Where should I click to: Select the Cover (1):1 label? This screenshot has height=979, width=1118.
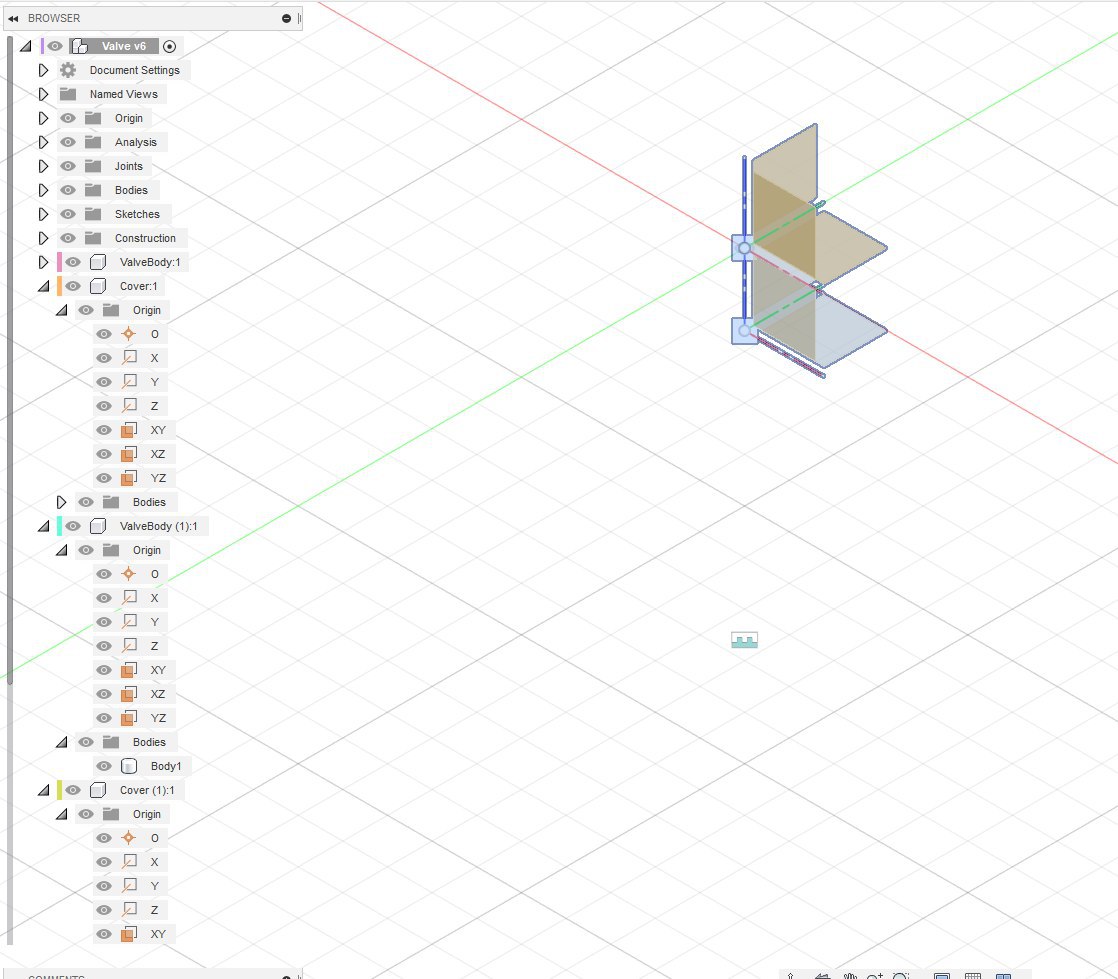(147, 790)
